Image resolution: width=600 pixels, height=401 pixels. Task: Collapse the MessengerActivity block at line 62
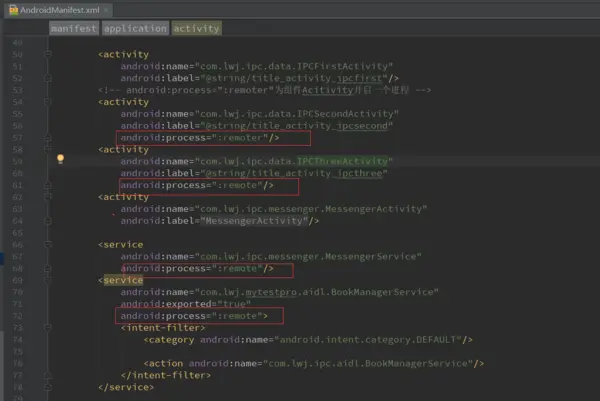pos(48,197)
